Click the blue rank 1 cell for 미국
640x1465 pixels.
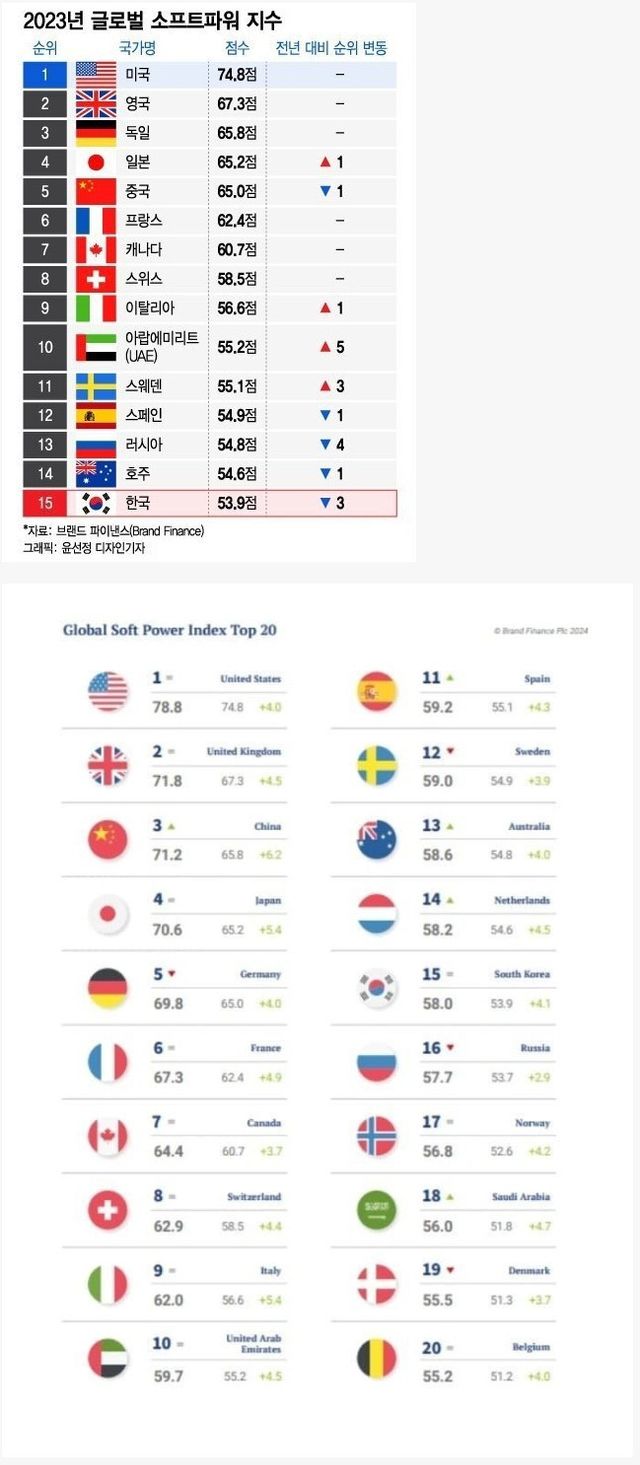pos(46,74)
